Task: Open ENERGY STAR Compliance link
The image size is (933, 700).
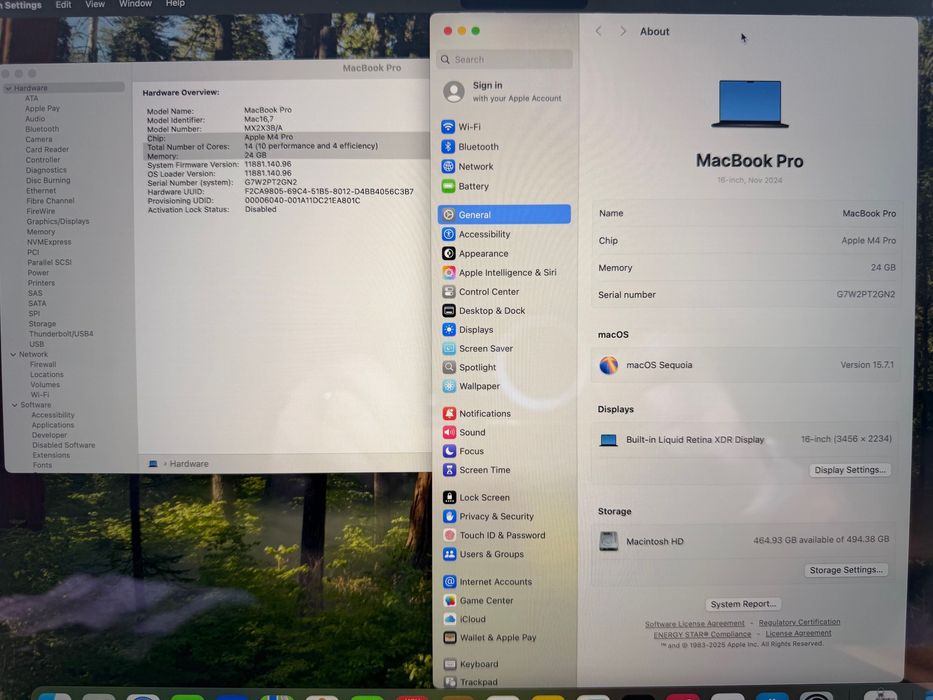Action: [x=702, y=635]
